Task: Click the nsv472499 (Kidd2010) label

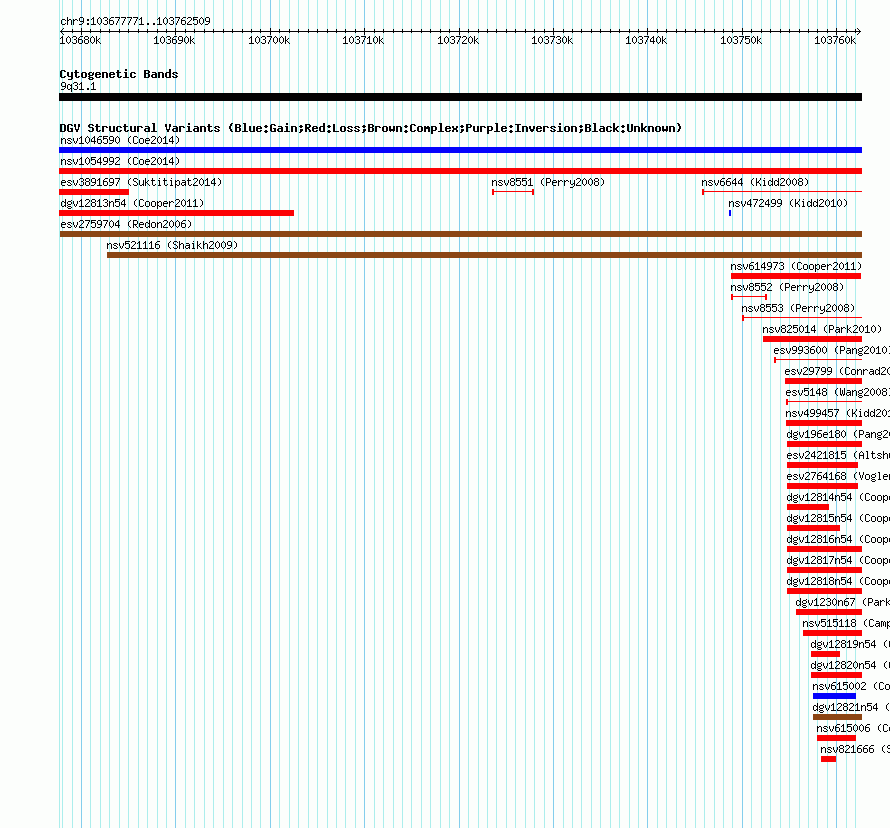Action: point(788,203)
